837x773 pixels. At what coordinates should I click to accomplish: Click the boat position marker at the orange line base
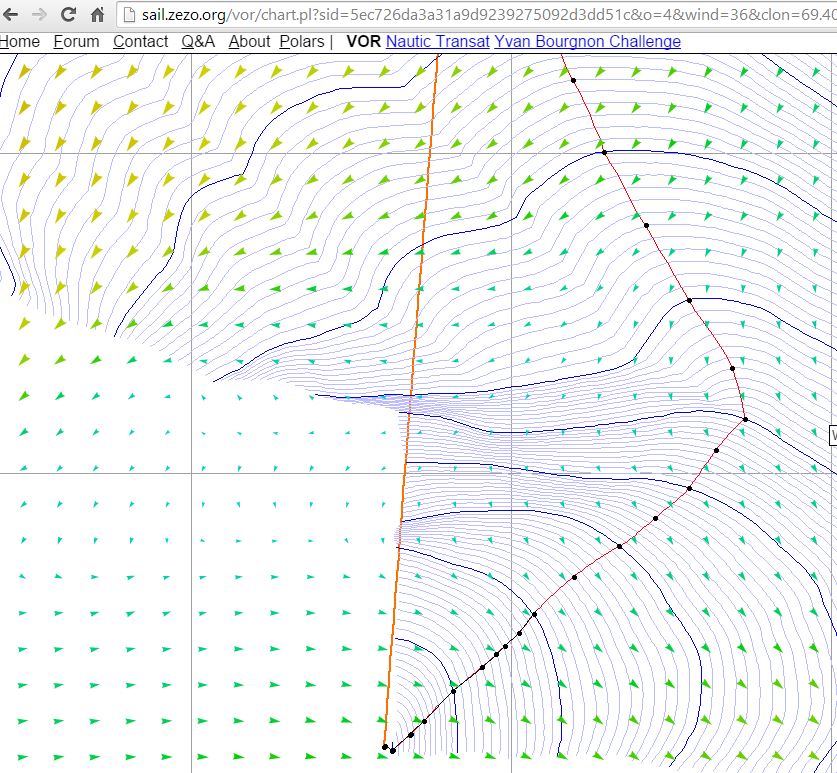click(385, 747)
